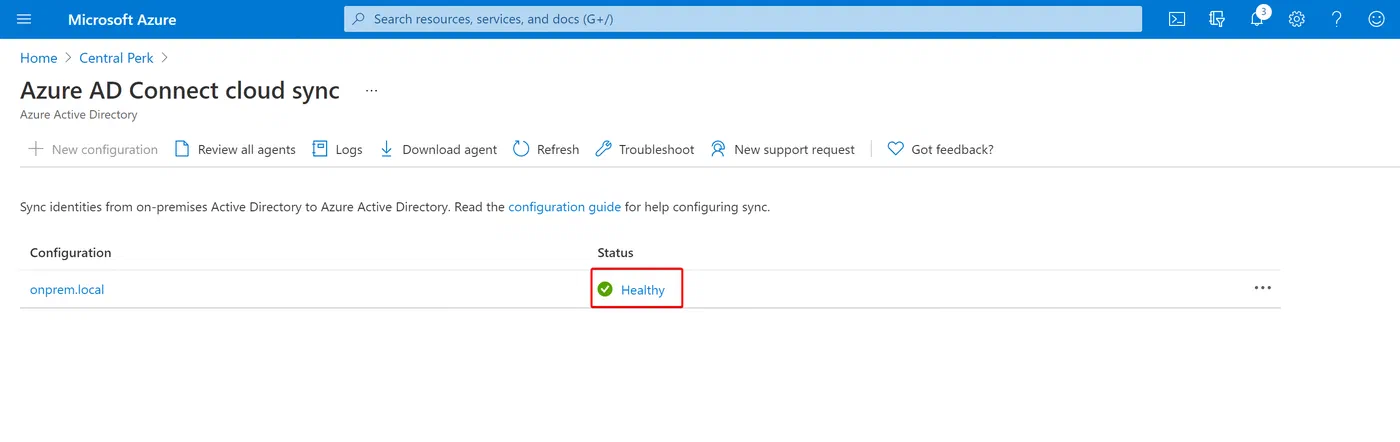Go to the Central Perk breadcrumb
This screenshot has width=1400, height=442.
(117, 58)
